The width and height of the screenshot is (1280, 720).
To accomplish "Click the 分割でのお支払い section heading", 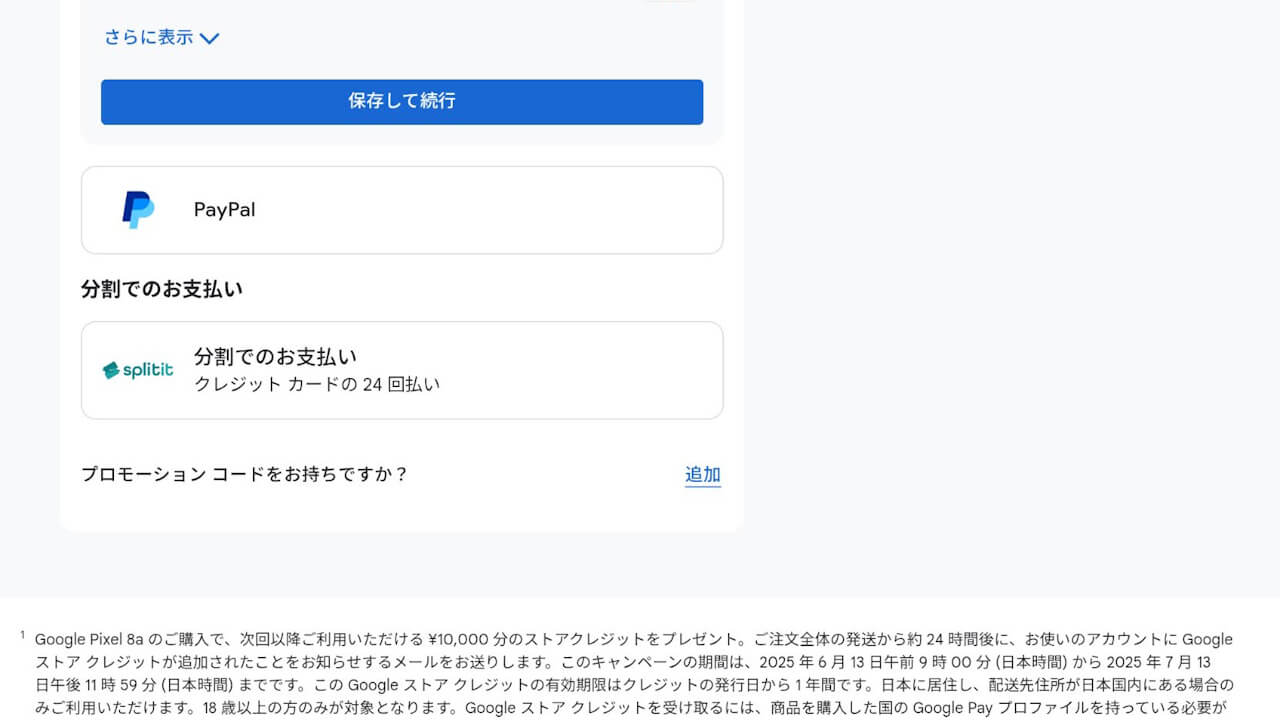I will click(x=162, y=289).
